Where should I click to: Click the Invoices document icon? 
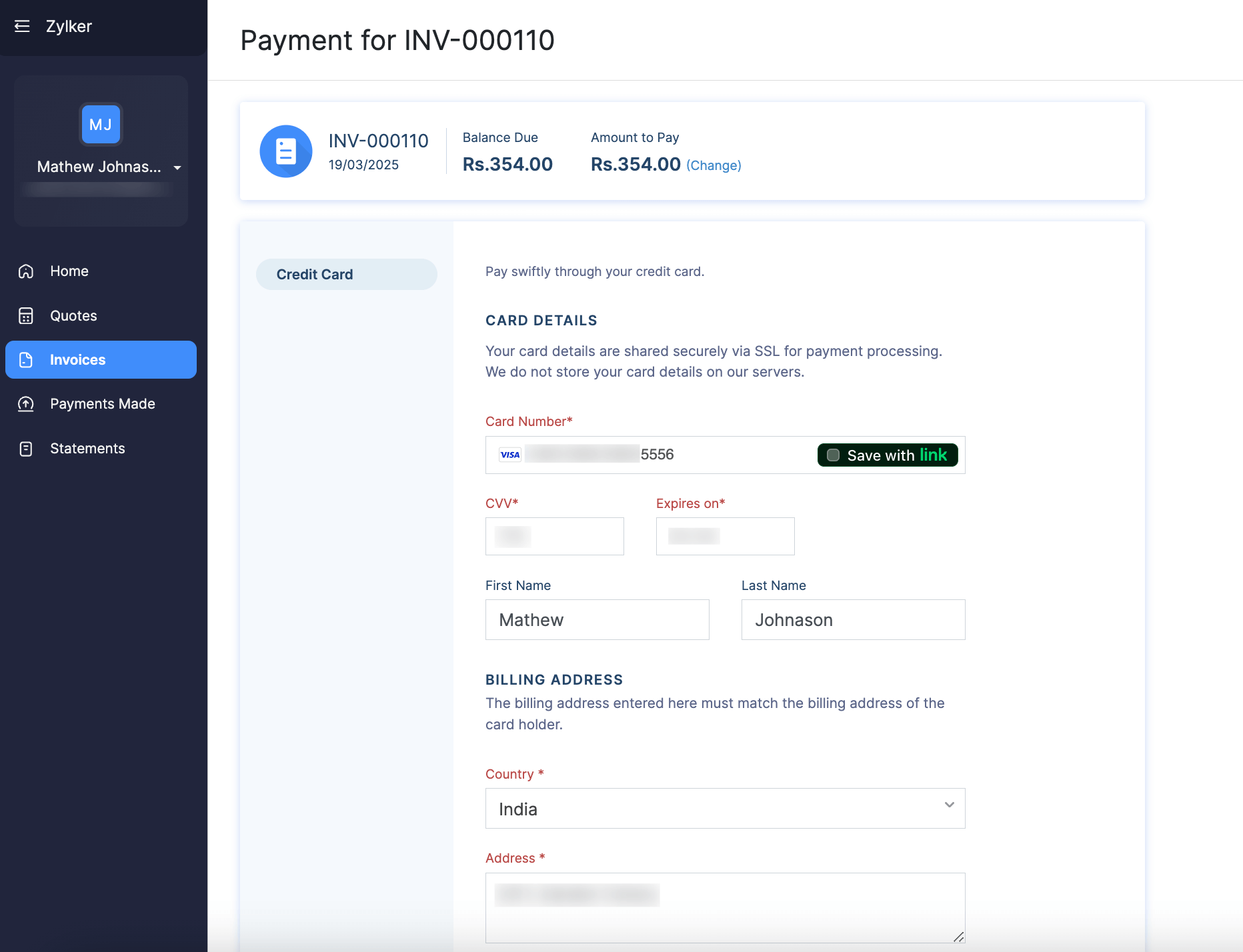[25, 359]
